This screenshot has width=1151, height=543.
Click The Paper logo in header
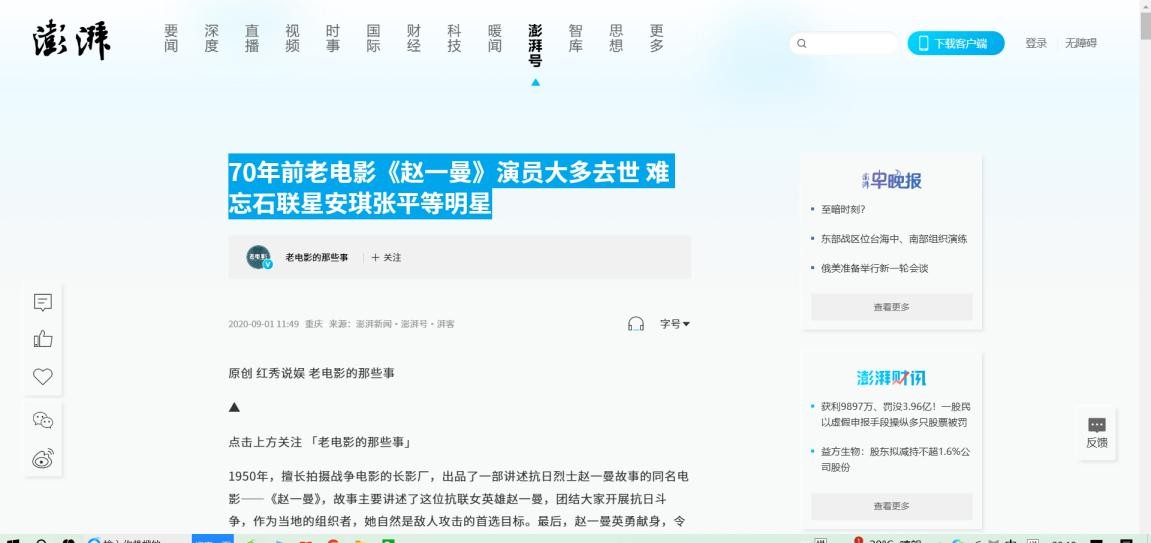71,41
